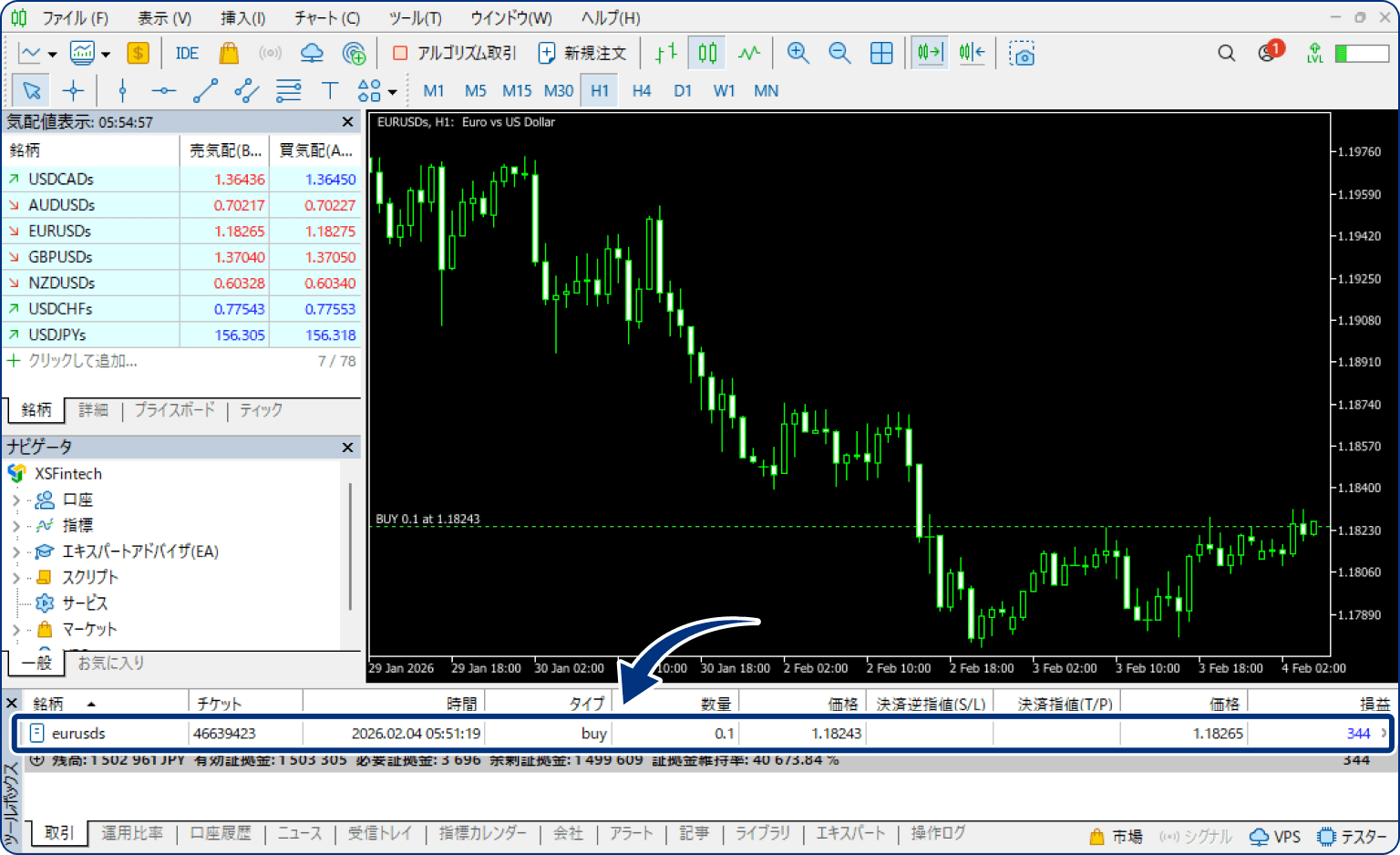
Task: Open the chart type dropdown arrow
Action: pyautogui.click(x=52, y=55)
